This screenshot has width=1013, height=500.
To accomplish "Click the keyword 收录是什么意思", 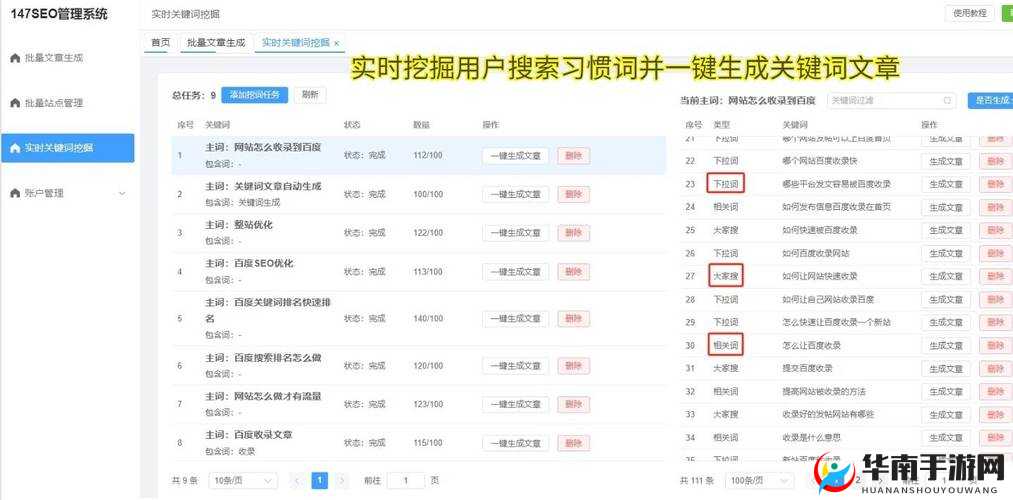I will [x=811, y=438].
